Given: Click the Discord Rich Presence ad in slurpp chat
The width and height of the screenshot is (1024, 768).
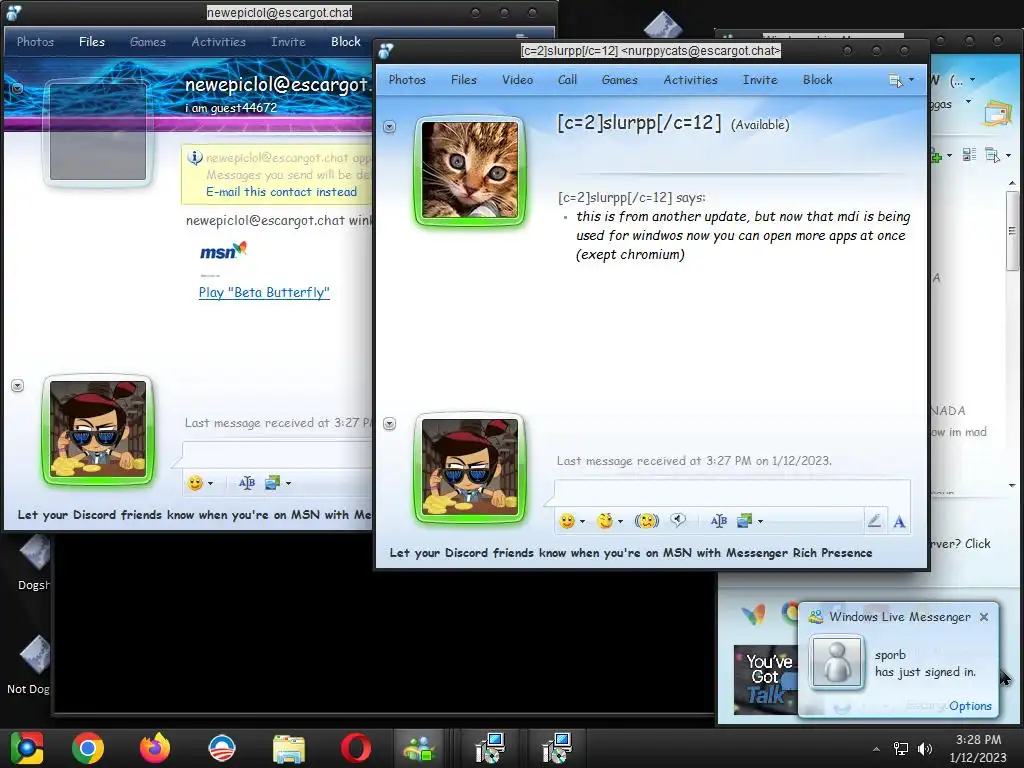Looking at the screenshot, I should tap(631, 553).
